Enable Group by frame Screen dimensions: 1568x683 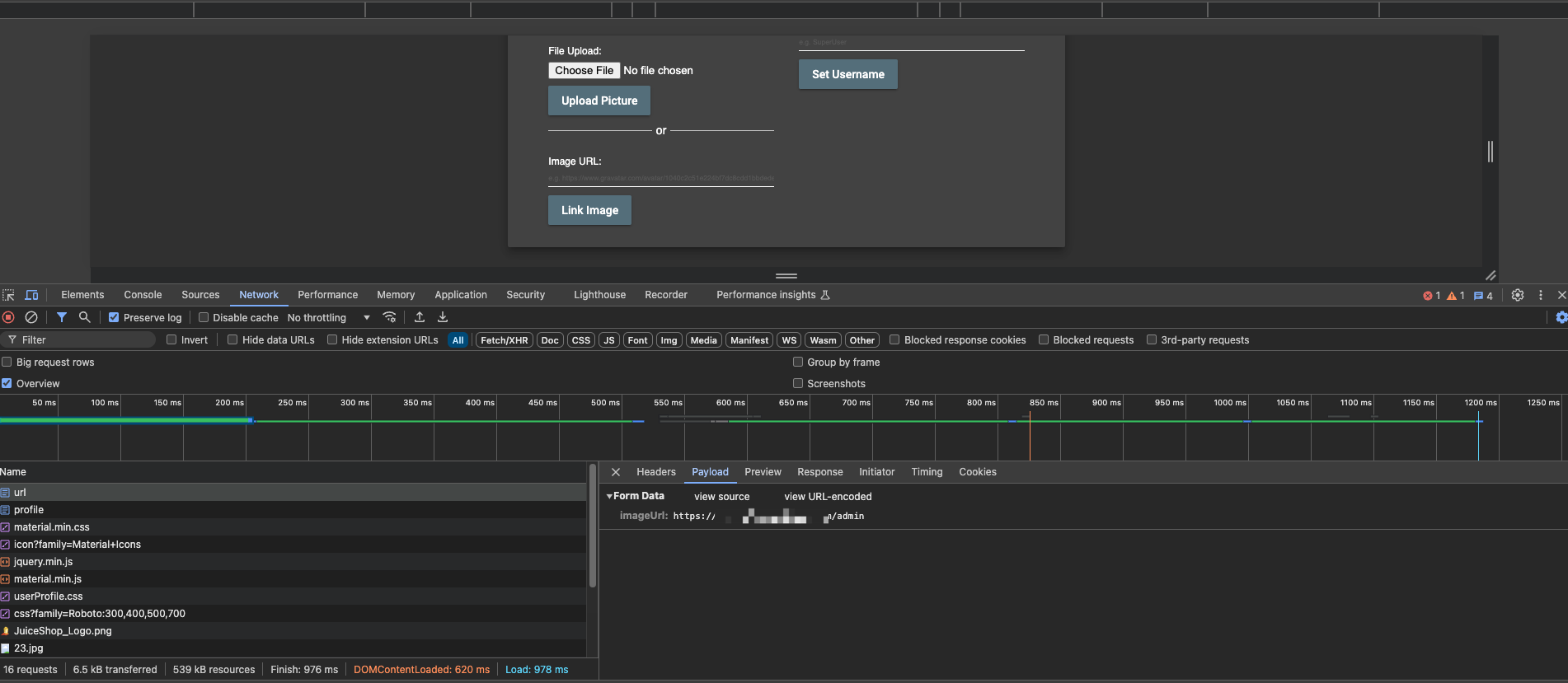[x=798, y=363]
